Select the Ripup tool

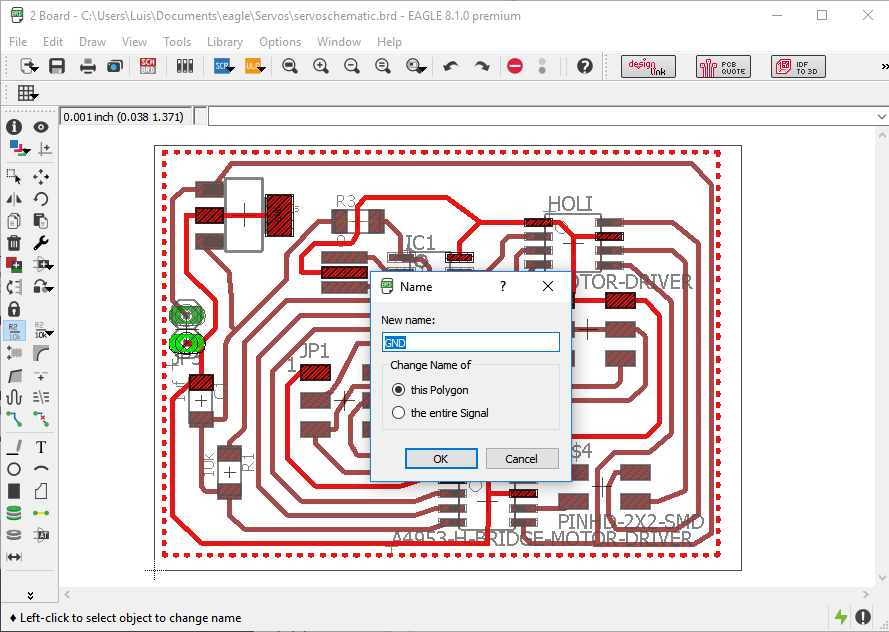(41, 419)
